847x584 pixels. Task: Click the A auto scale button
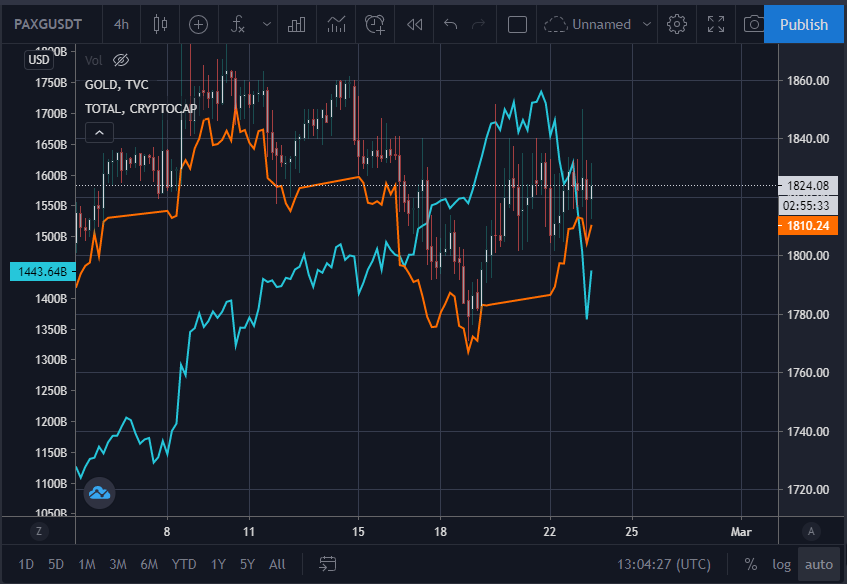tap(811, 532)
